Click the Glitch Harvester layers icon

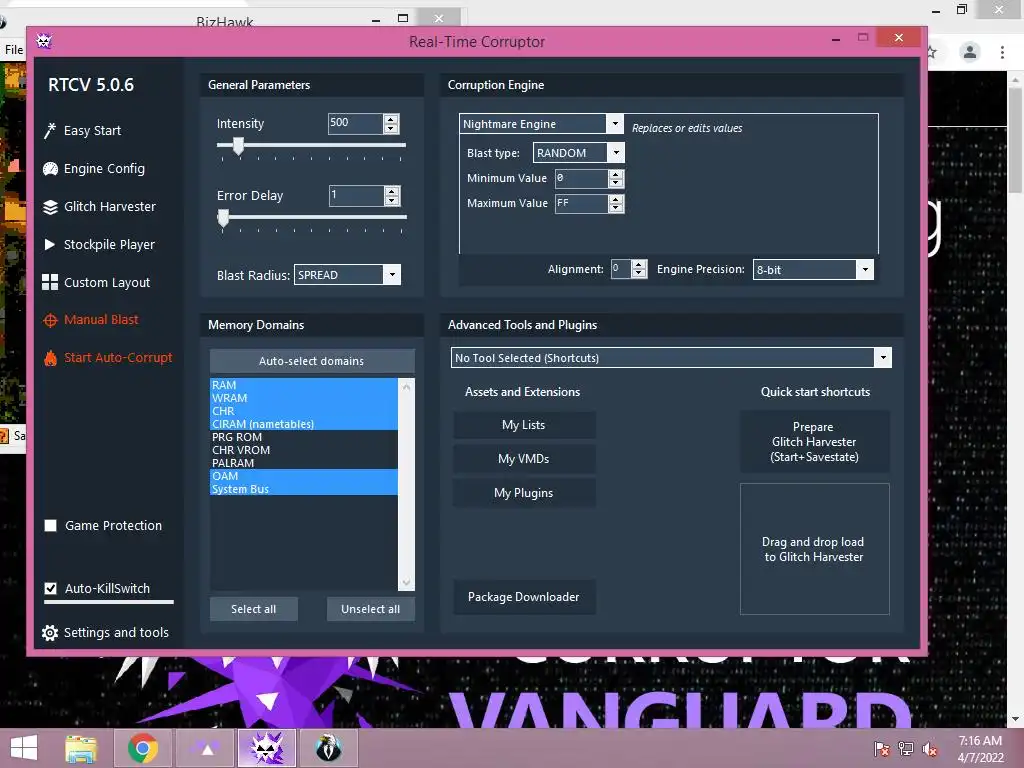(x=50, y=207)
